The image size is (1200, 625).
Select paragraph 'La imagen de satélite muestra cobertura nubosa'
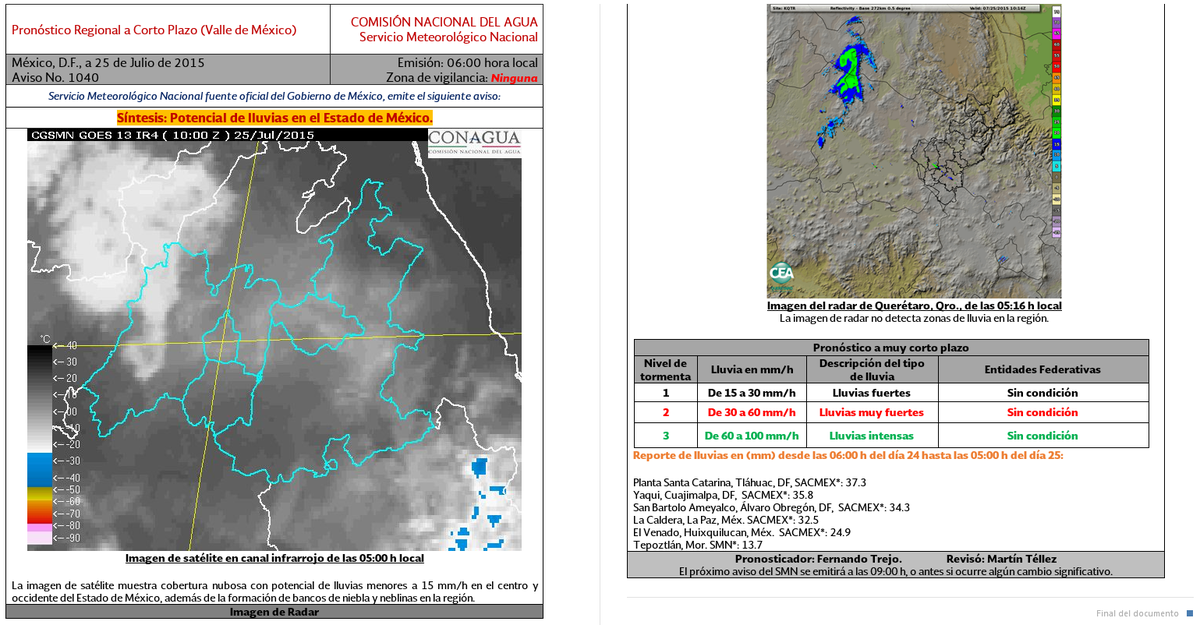(274, 591)
